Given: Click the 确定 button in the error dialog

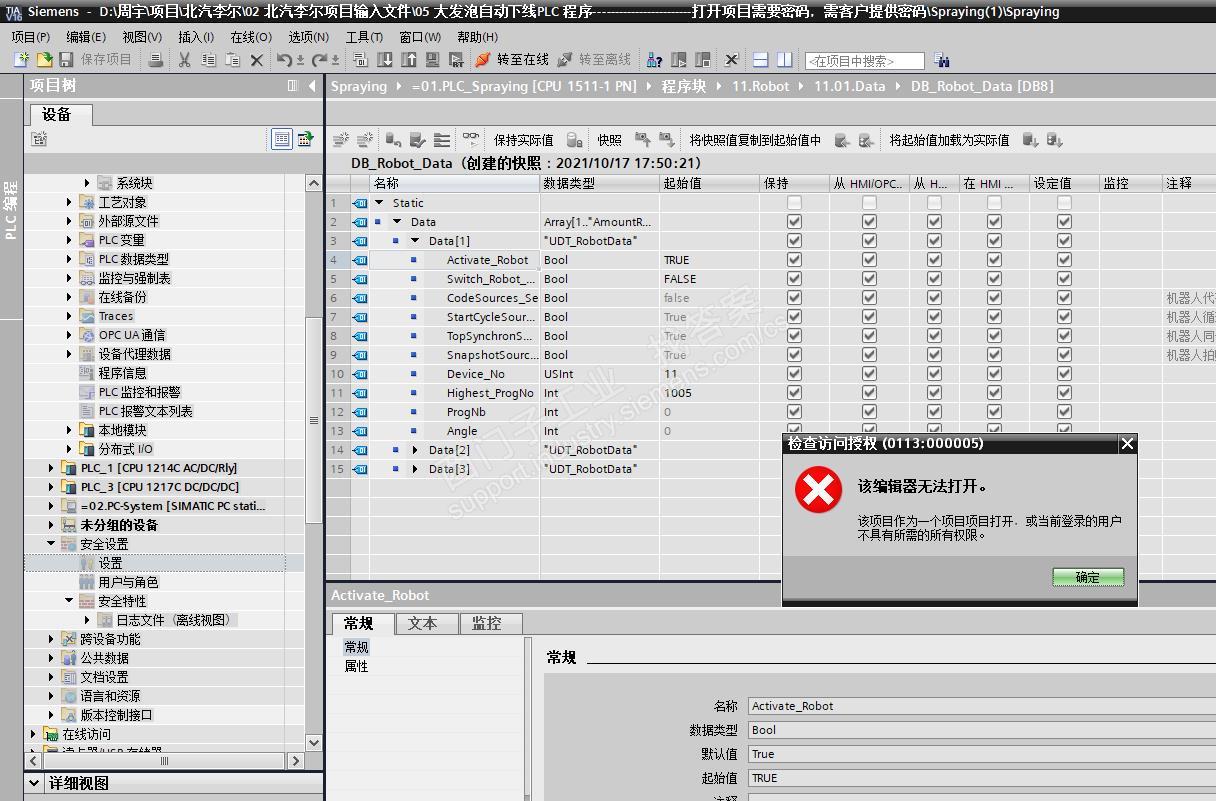Looking at the screenshot, I should [1088, 577].
